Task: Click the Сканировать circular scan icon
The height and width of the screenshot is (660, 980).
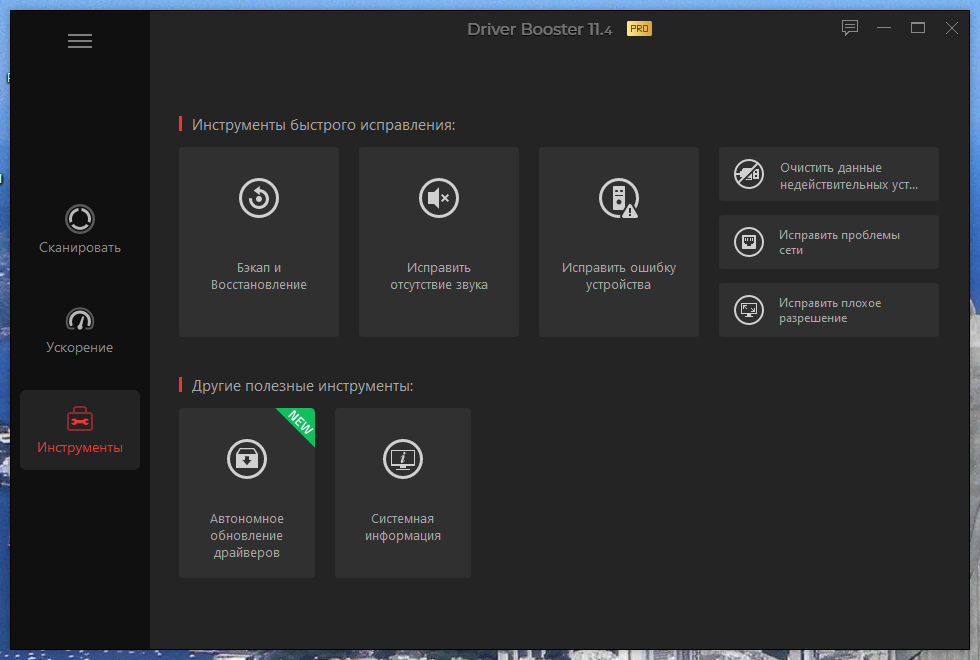Action: (80, 219)
